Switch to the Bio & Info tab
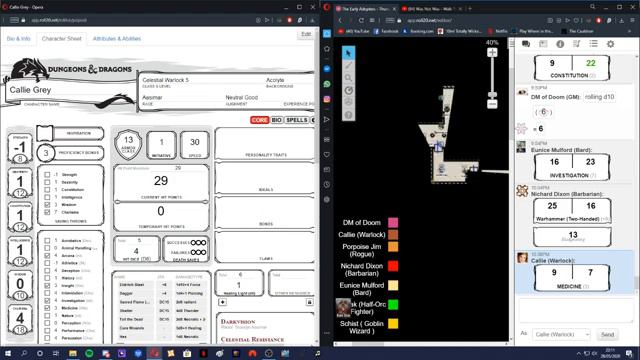640x360 pixels. tap(18, 38)
